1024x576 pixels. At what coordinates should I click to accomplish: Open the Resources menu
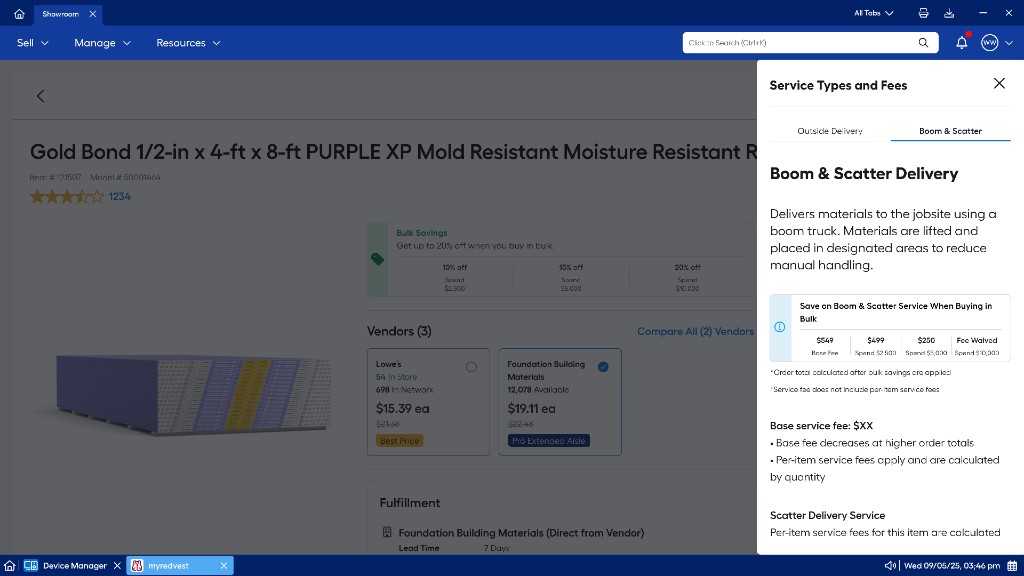(x=188, y=43)
